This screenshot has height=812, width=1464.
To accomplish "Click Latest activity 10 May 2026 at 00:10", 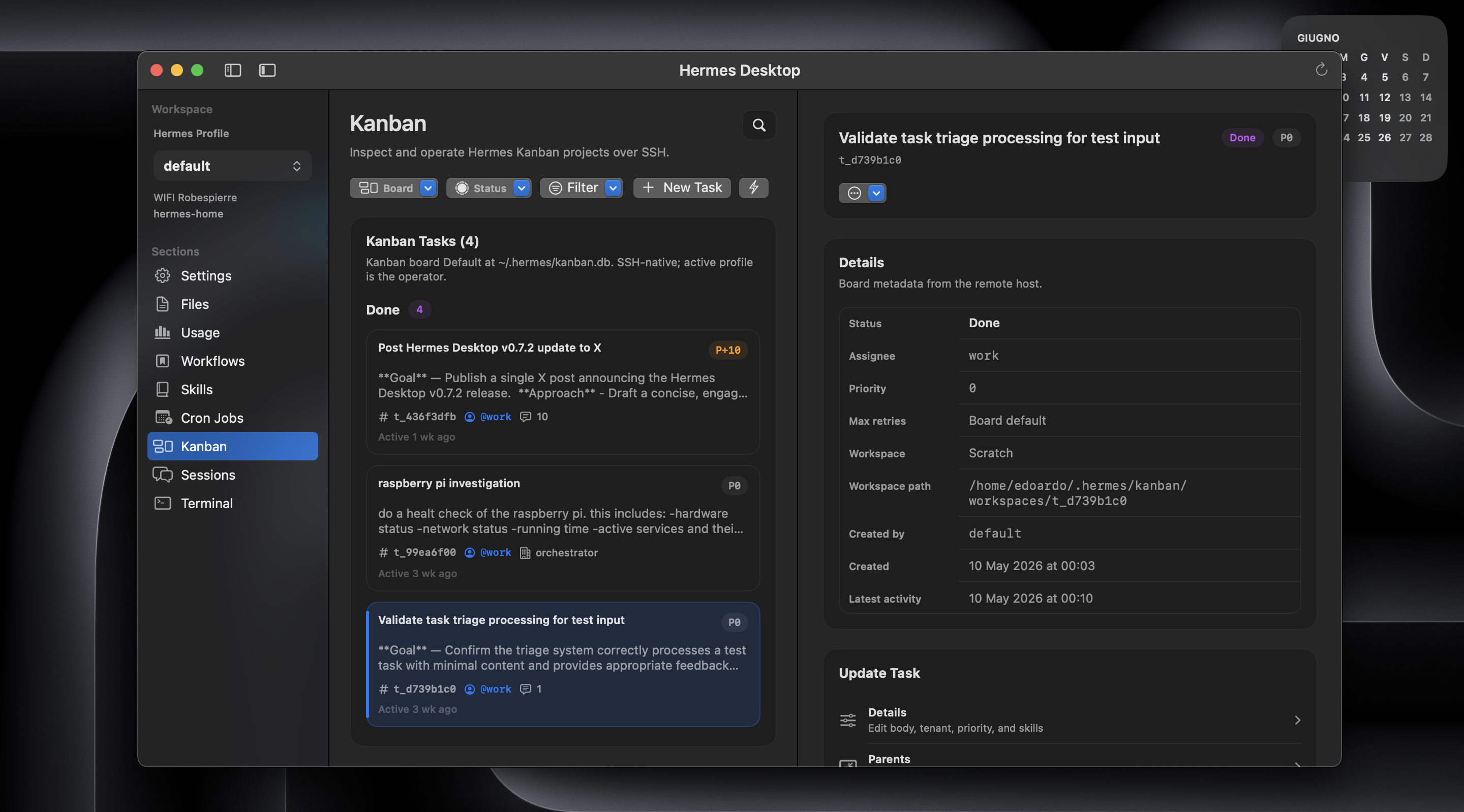I will (1030, 599).
